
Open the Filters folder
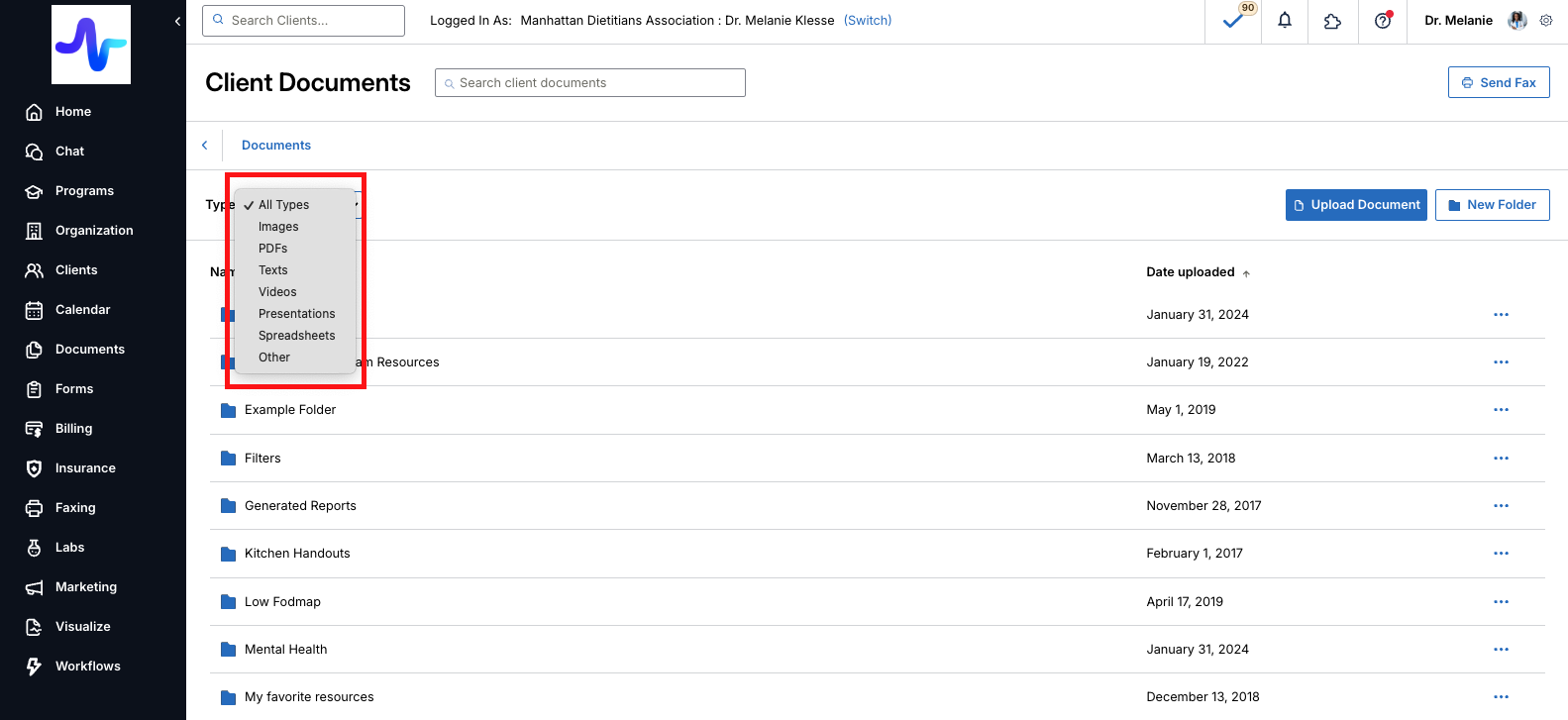[262, 459]
